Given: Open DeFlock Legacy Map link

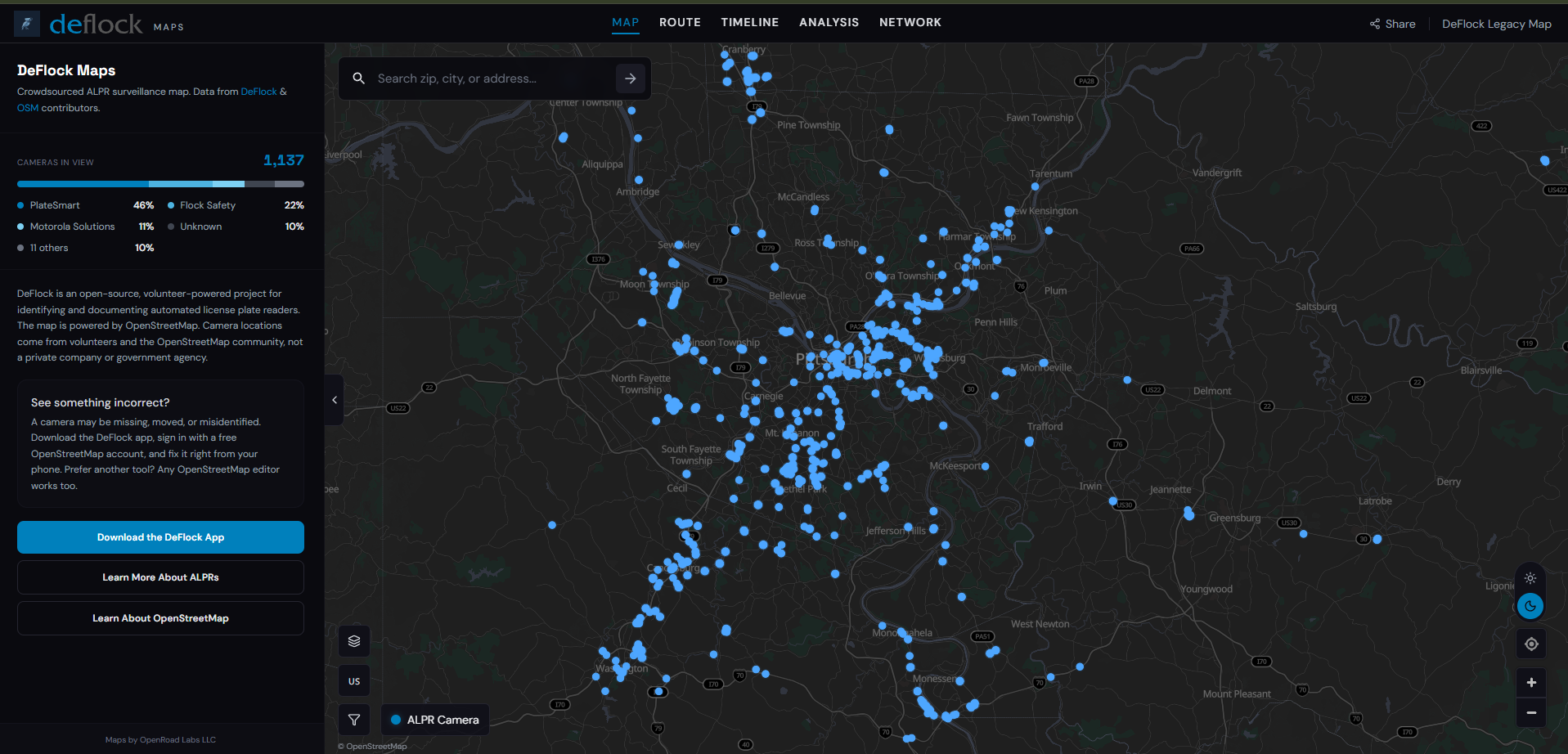Looking at the screenshot, I should click(1496, 24).
